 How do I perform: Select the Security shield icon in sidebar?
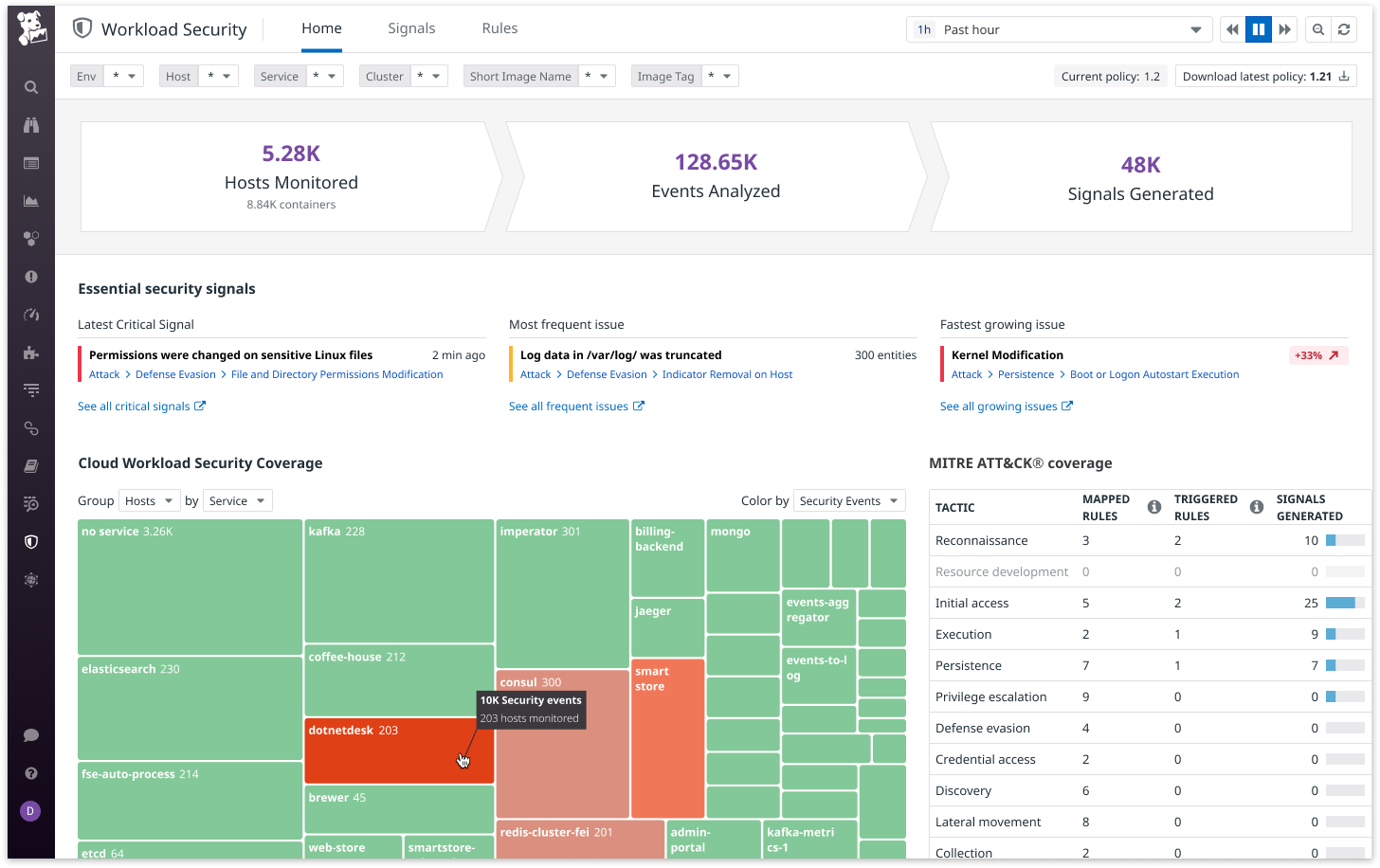[30, 541]
